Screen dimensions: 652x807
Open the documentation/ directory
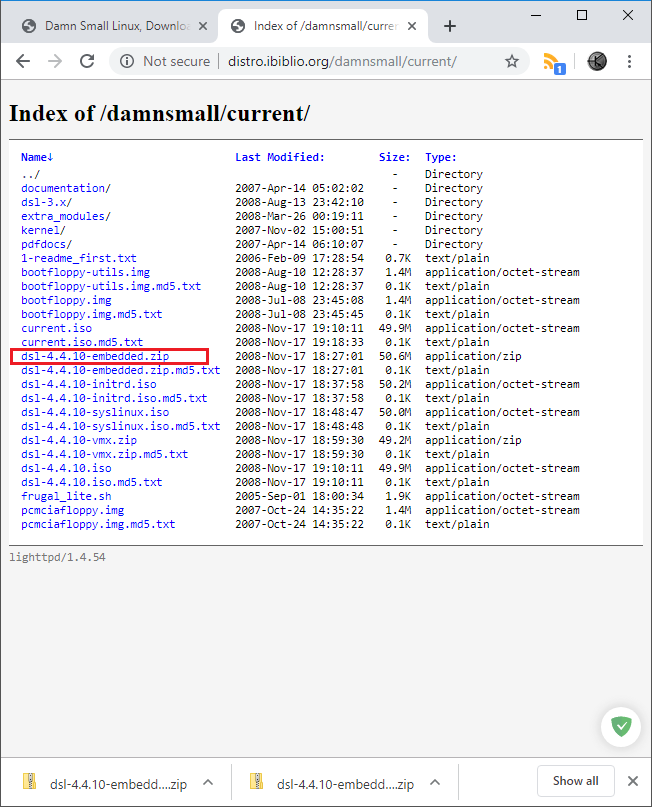point(65,188)
